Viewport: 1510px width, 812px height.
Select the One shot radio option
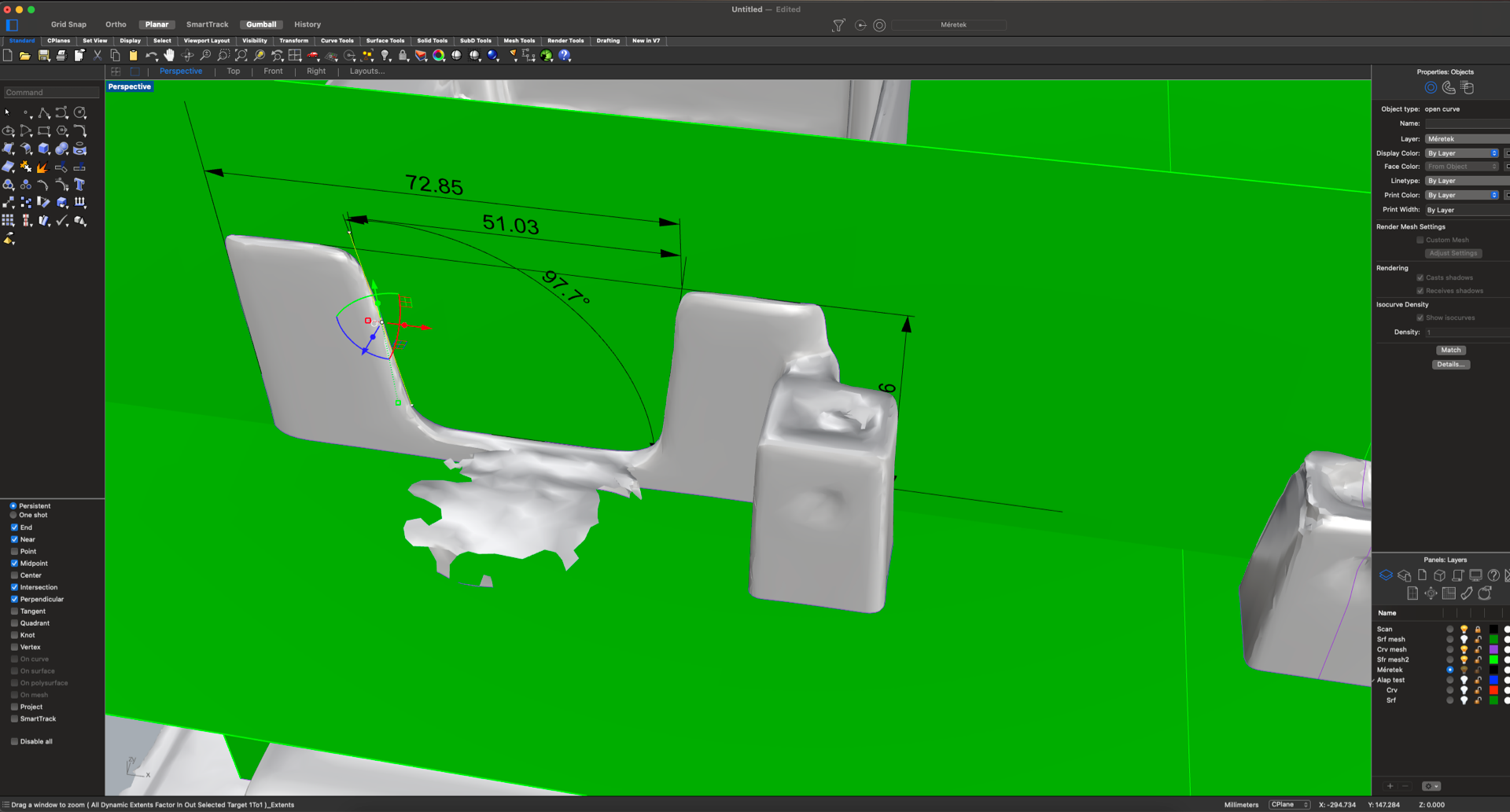(x=13, y=516)
